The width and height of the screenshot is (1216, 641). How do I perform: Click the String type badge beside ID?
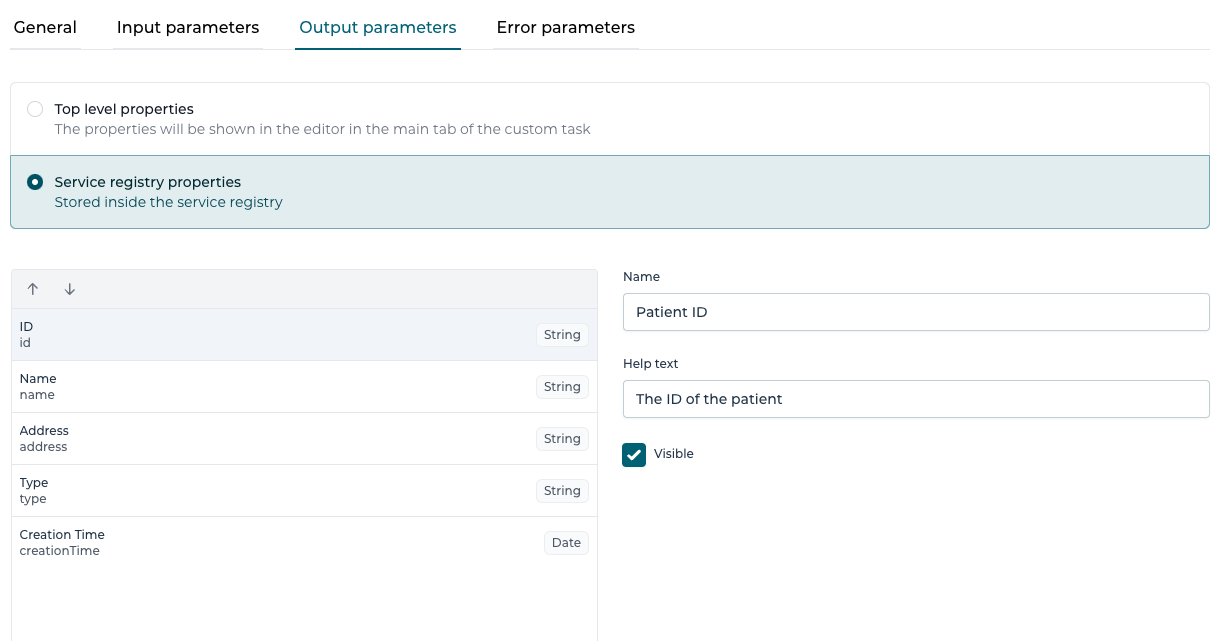562,334
